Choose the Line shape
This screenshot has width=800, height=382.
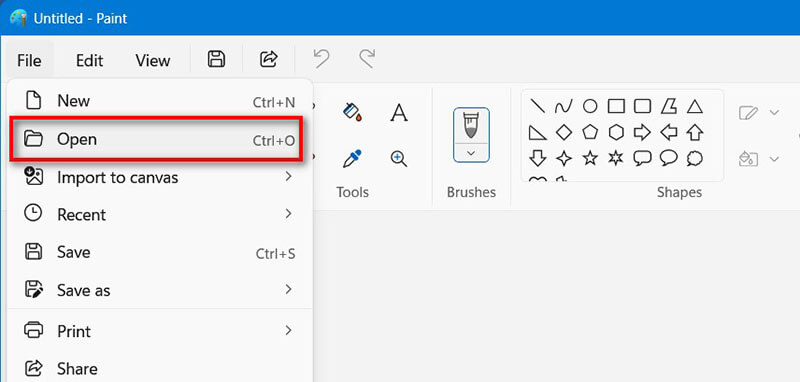coord(537,106)
